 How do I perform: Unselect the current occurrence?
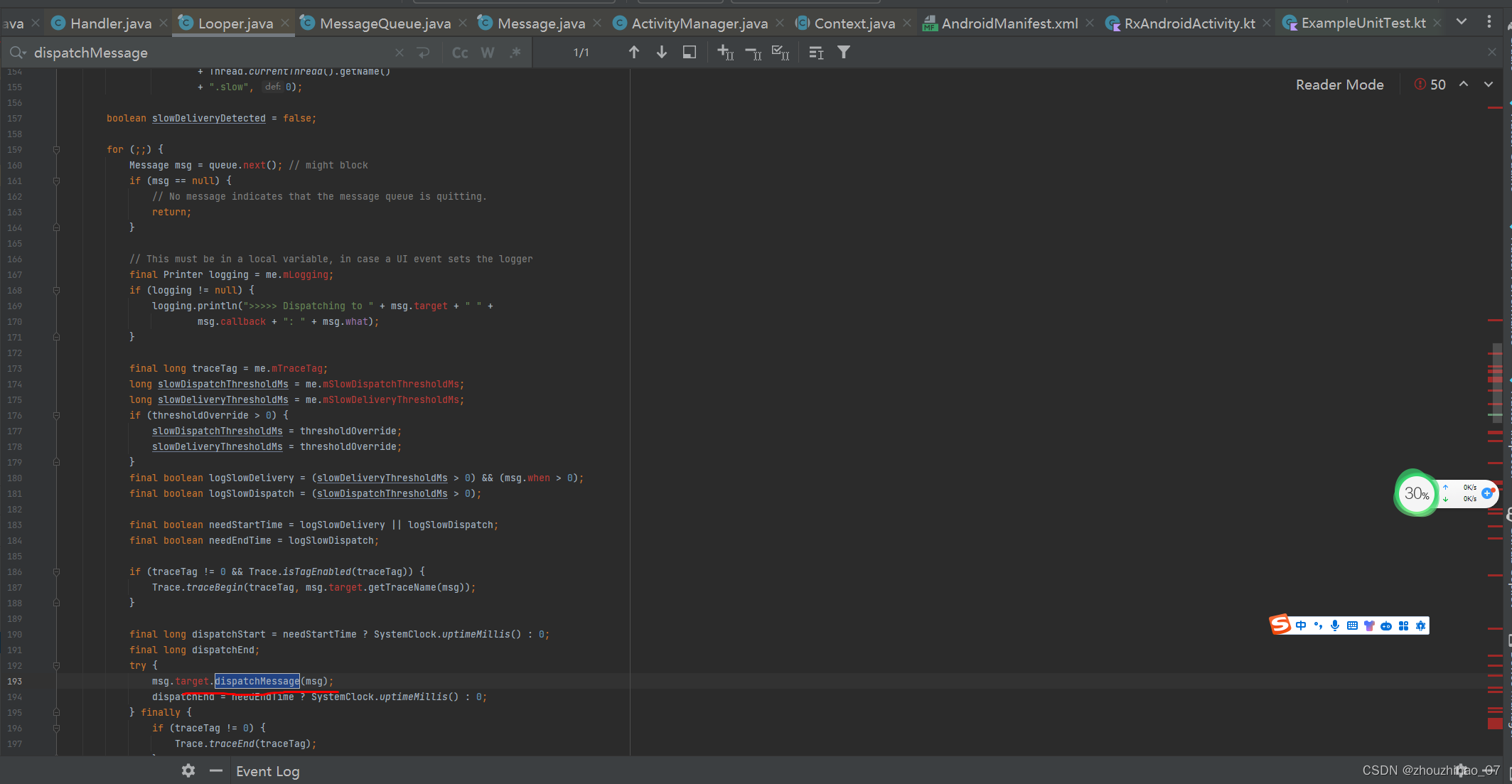point(754,52)
